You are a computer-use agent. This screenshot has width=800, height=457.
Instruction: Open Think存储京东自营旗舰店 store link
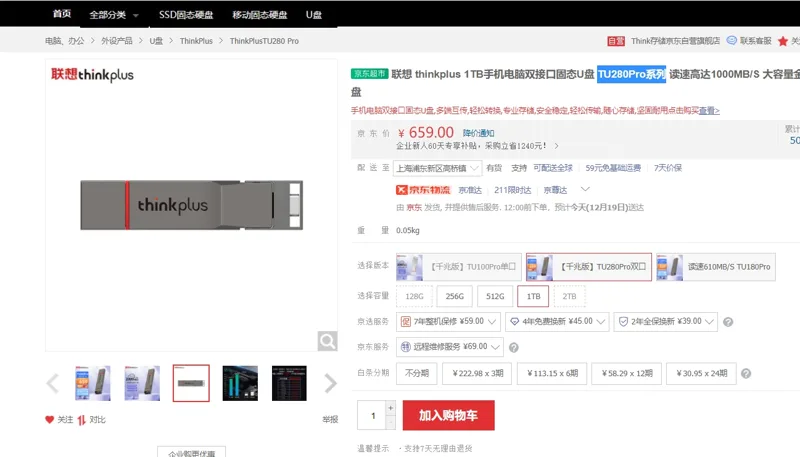[676, 41]
